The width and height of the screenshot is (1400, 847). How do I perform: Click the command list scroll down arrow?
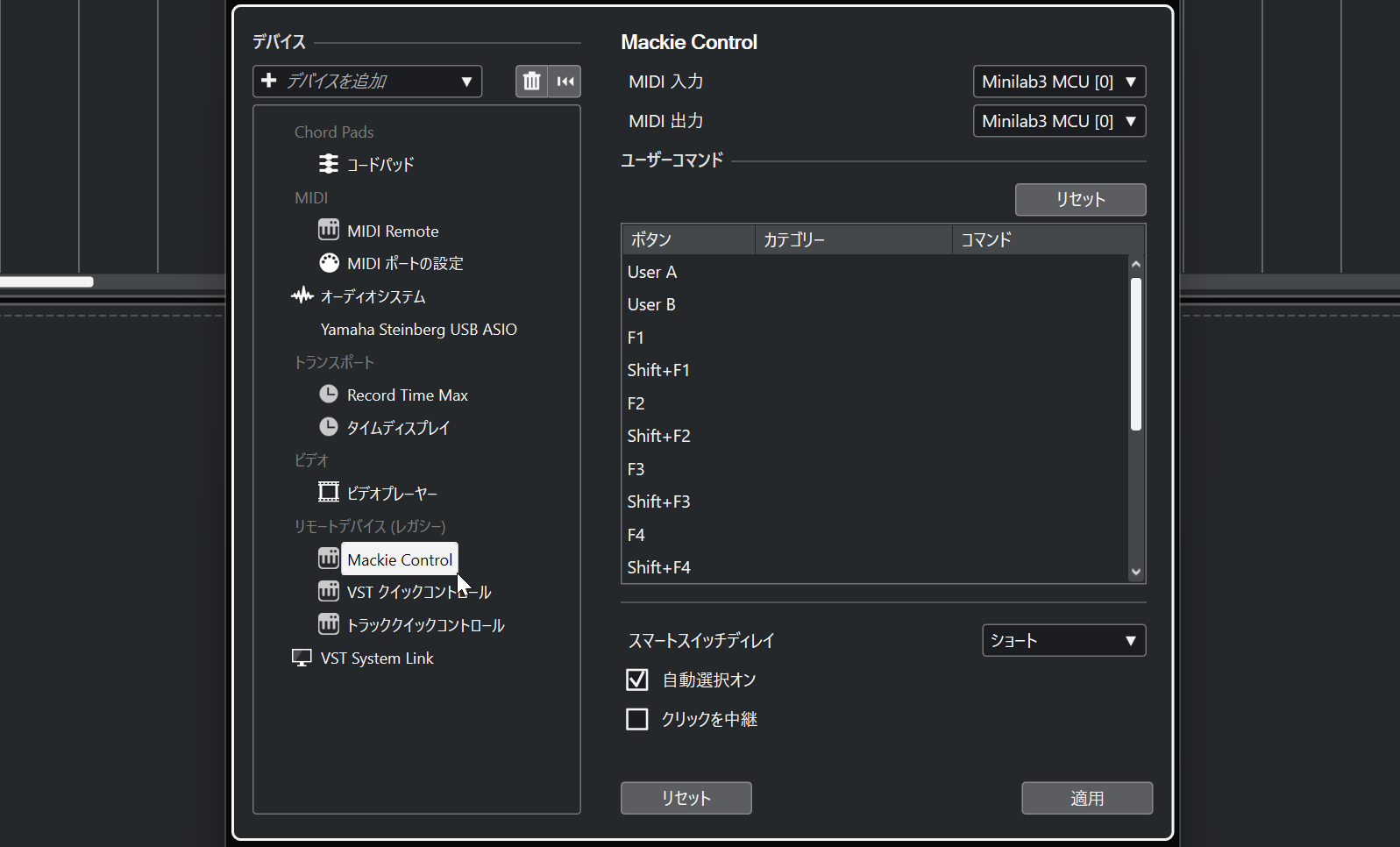(1136, 572)
